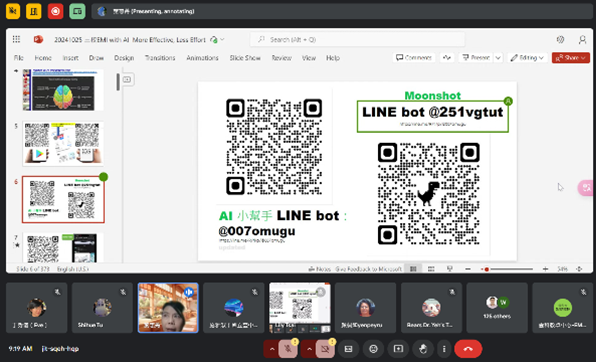Click the green screen-layout icon in top bar
The height and width of the screenshot is (362, 596).
coord(77,11)
